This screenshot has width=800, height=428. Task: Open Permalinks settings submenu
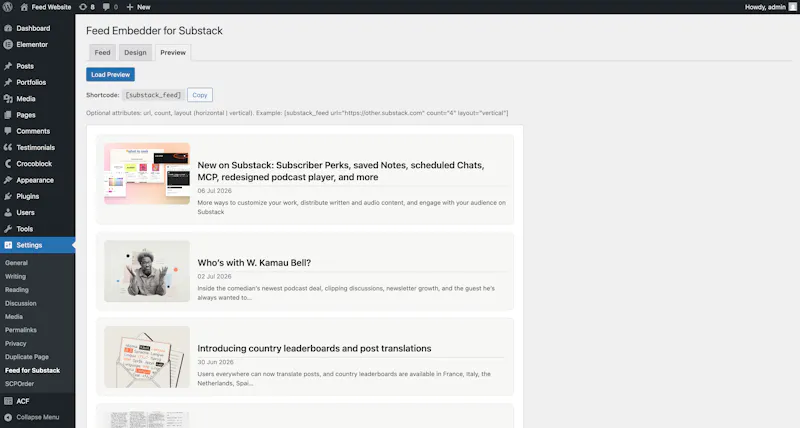pos(21,330)
